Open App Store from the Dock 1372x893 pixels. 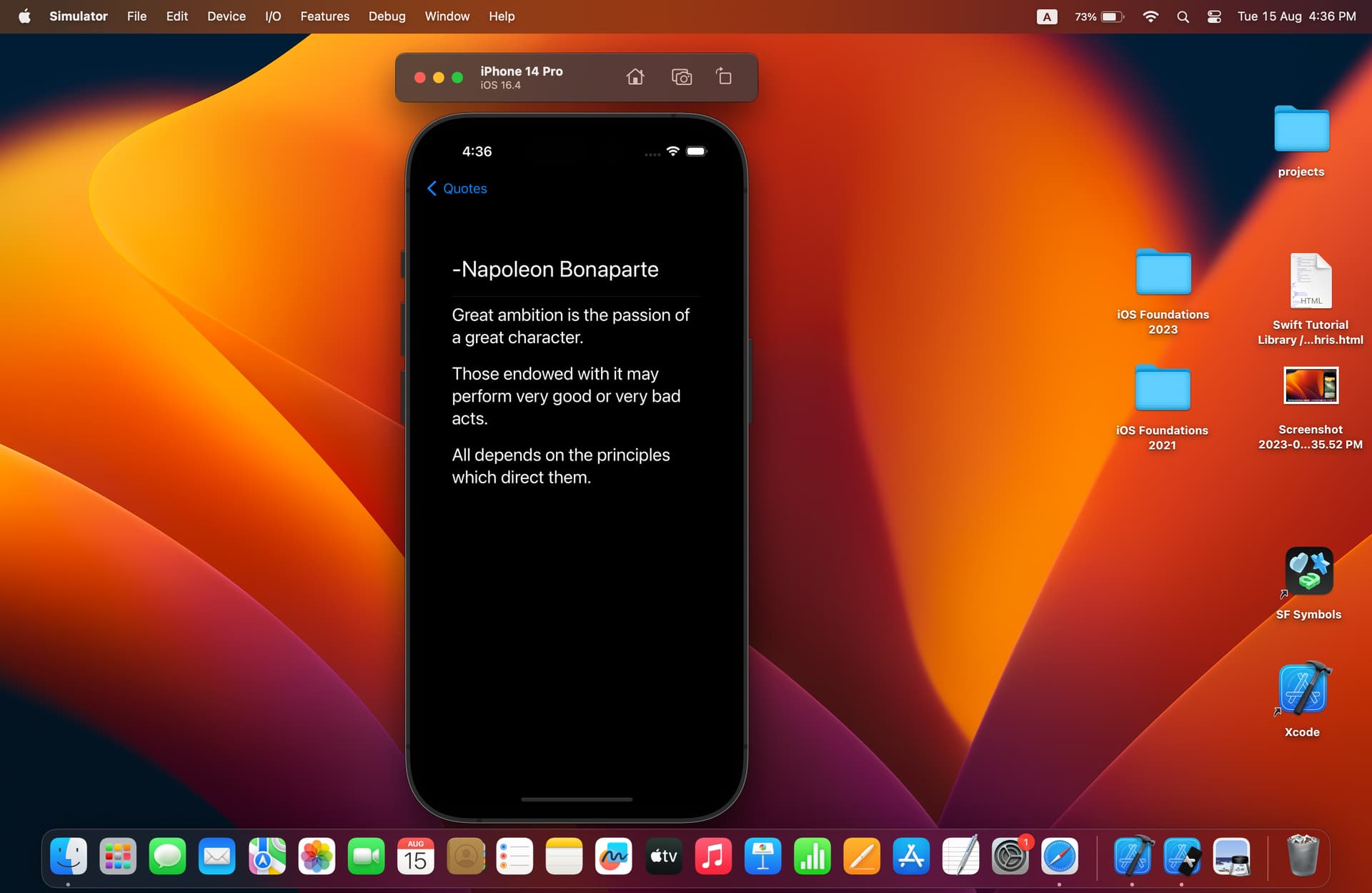911,856
